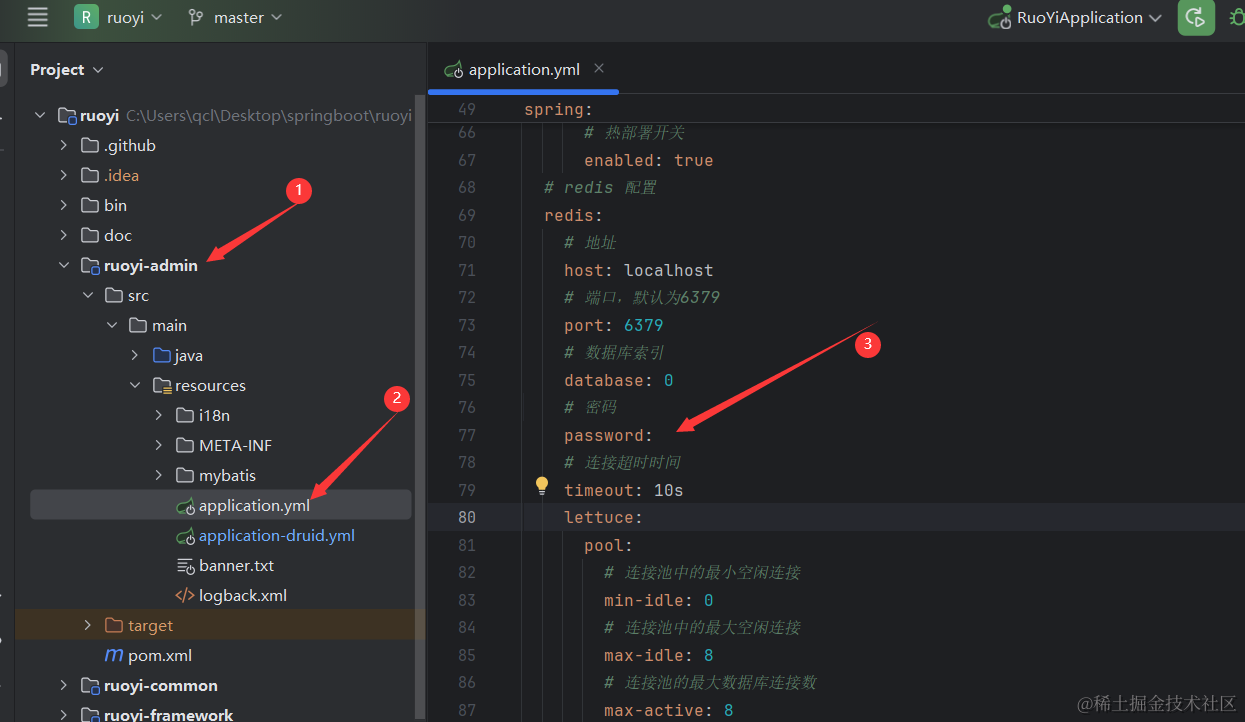Switch to the application.yml tab
The height and width of the screenshot is (722, 1245).
click(523, 69)
